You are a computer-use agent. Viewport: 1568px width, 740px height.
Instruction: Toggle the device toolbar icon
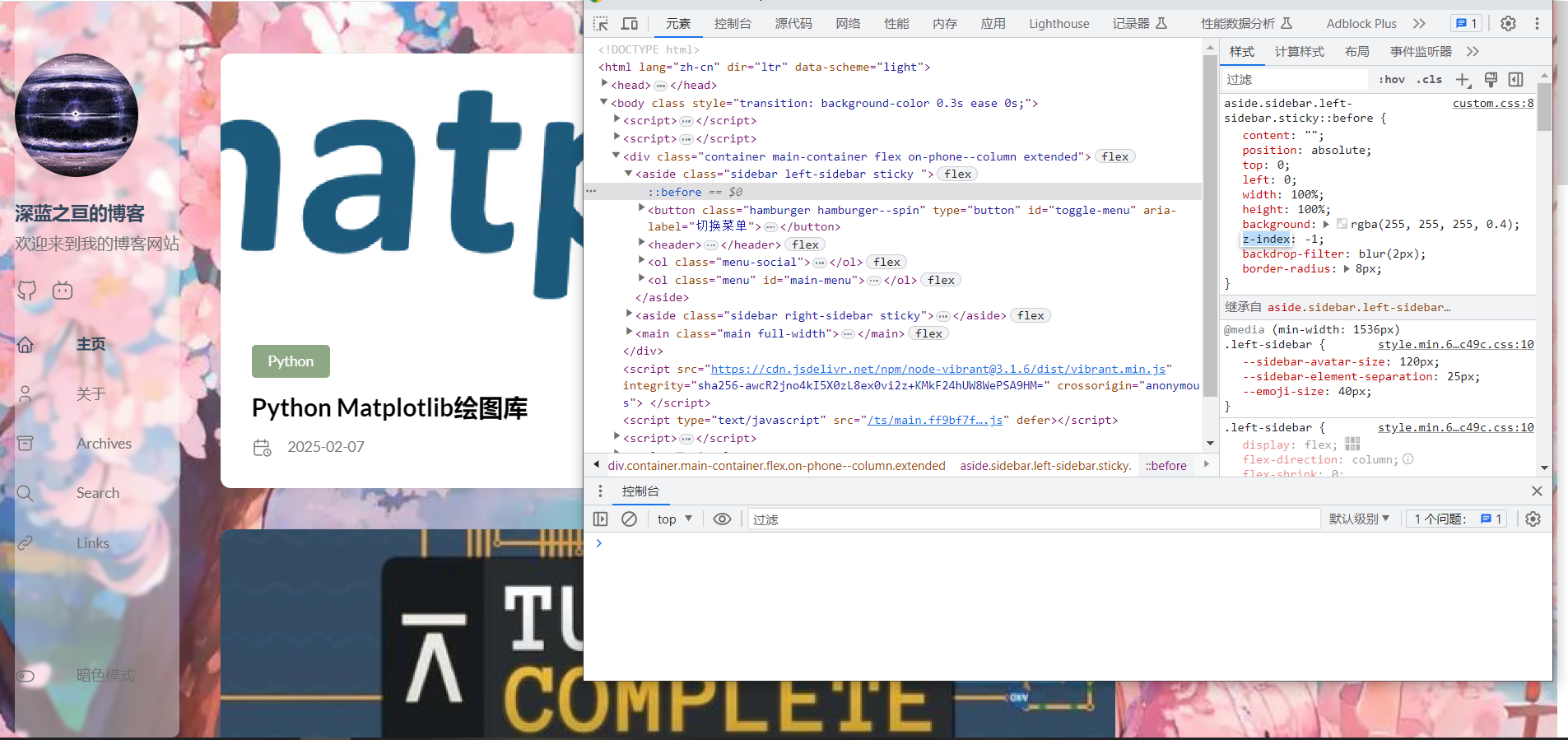pos(630,23)
